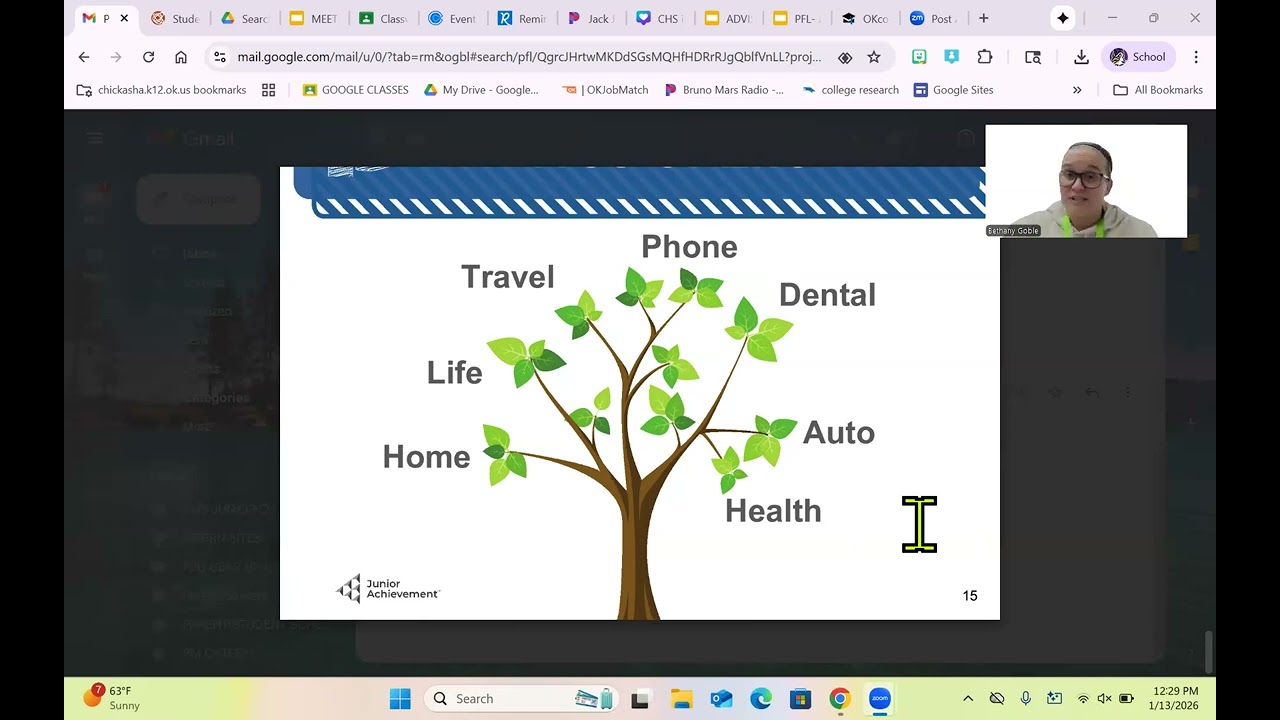Switch to the Jack tab

pos(590,18)
